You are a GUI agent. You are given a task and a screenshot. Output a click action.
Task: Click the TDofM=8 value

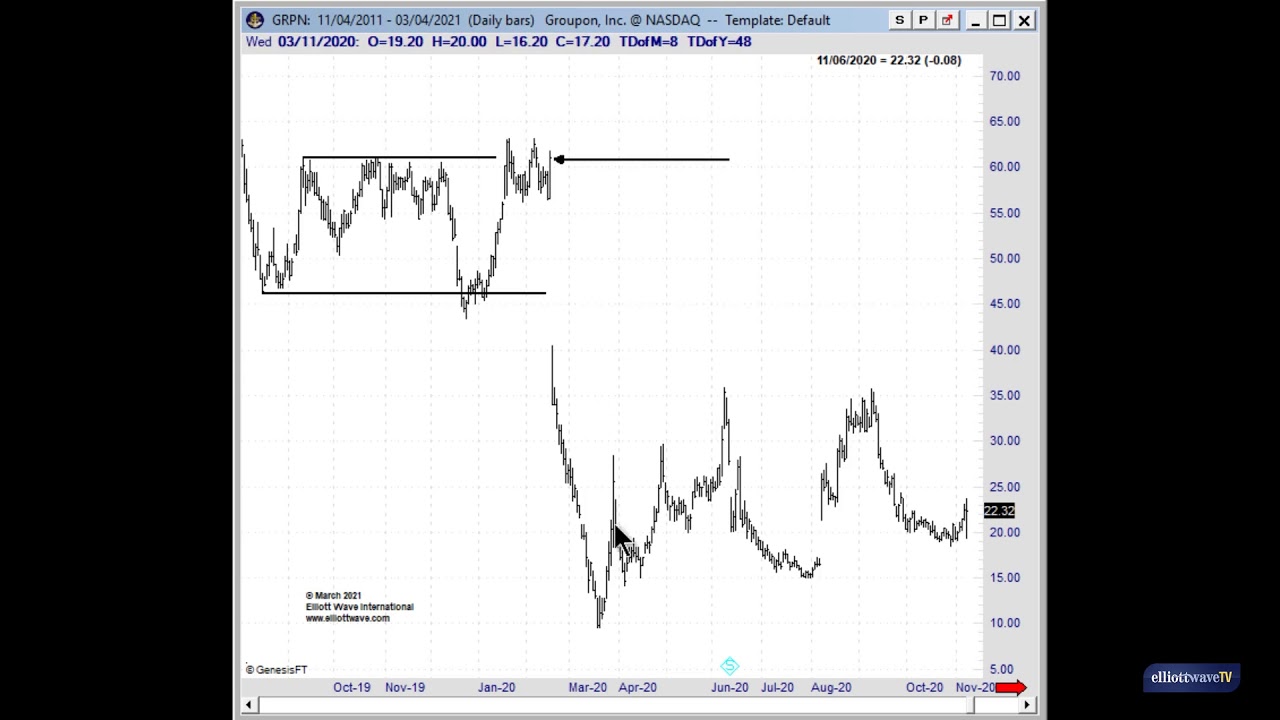648,41
